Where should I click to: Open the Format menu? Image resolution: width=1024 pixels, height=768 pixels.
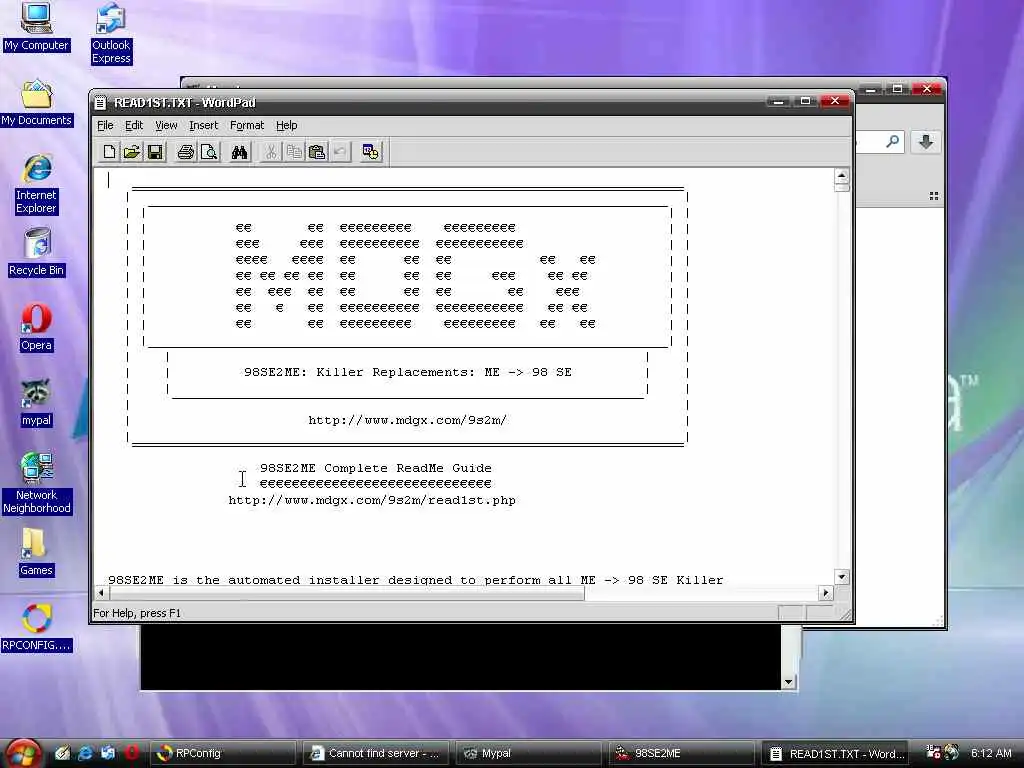pyautogui.click(x=247, y=125)
